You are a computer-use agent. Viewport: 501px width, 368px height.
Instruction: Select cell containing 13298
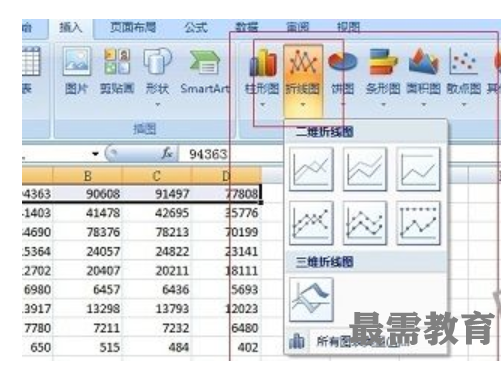(87, 309)
